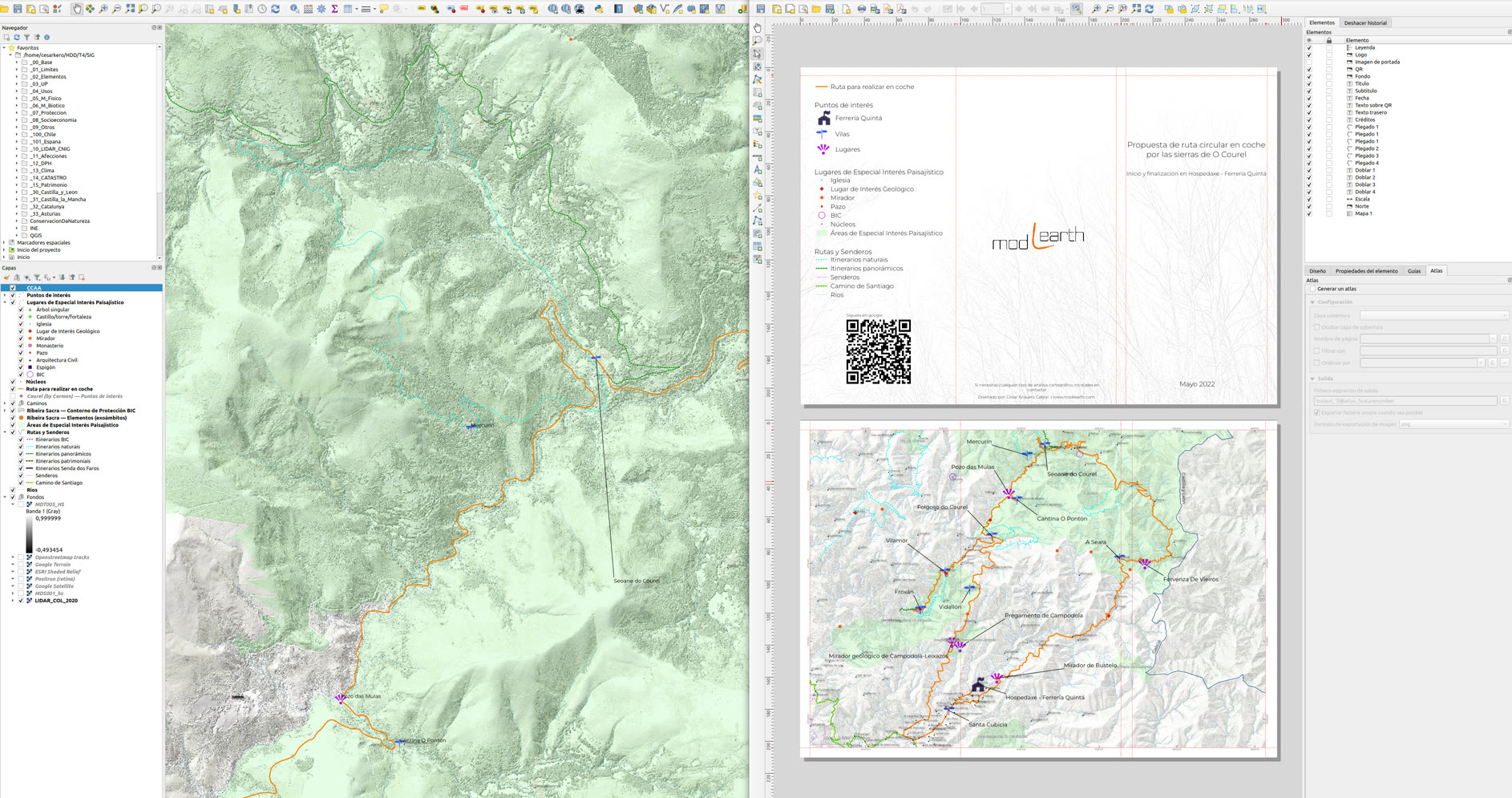The height and width of the screenshot is (798, 1512).
Task: Click the modearth logo on layout page
Action: point(1038,237)
